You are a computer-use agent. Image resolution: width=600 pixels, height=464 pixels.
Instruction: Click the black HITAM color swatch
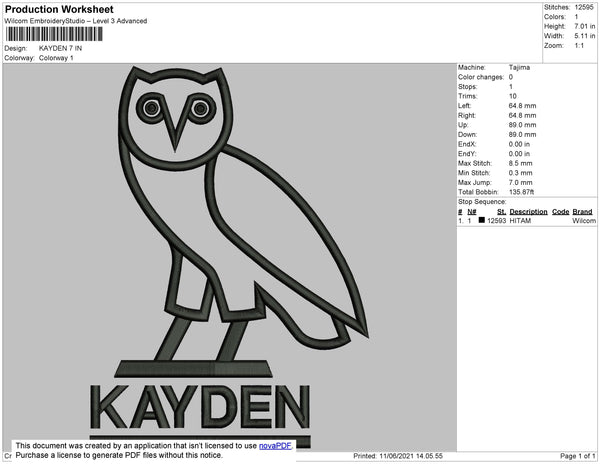(x=481, y=220)
